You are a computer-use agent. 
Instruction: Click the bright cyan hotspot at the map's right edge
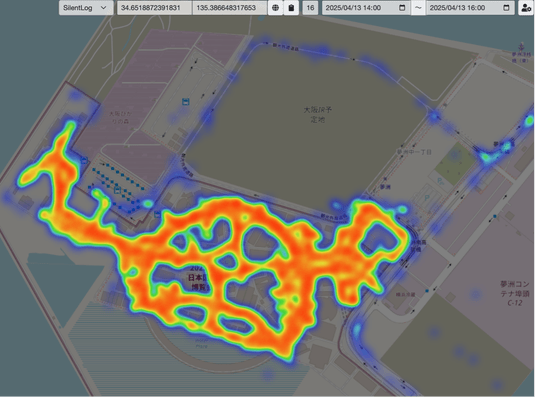coord(529,121)
